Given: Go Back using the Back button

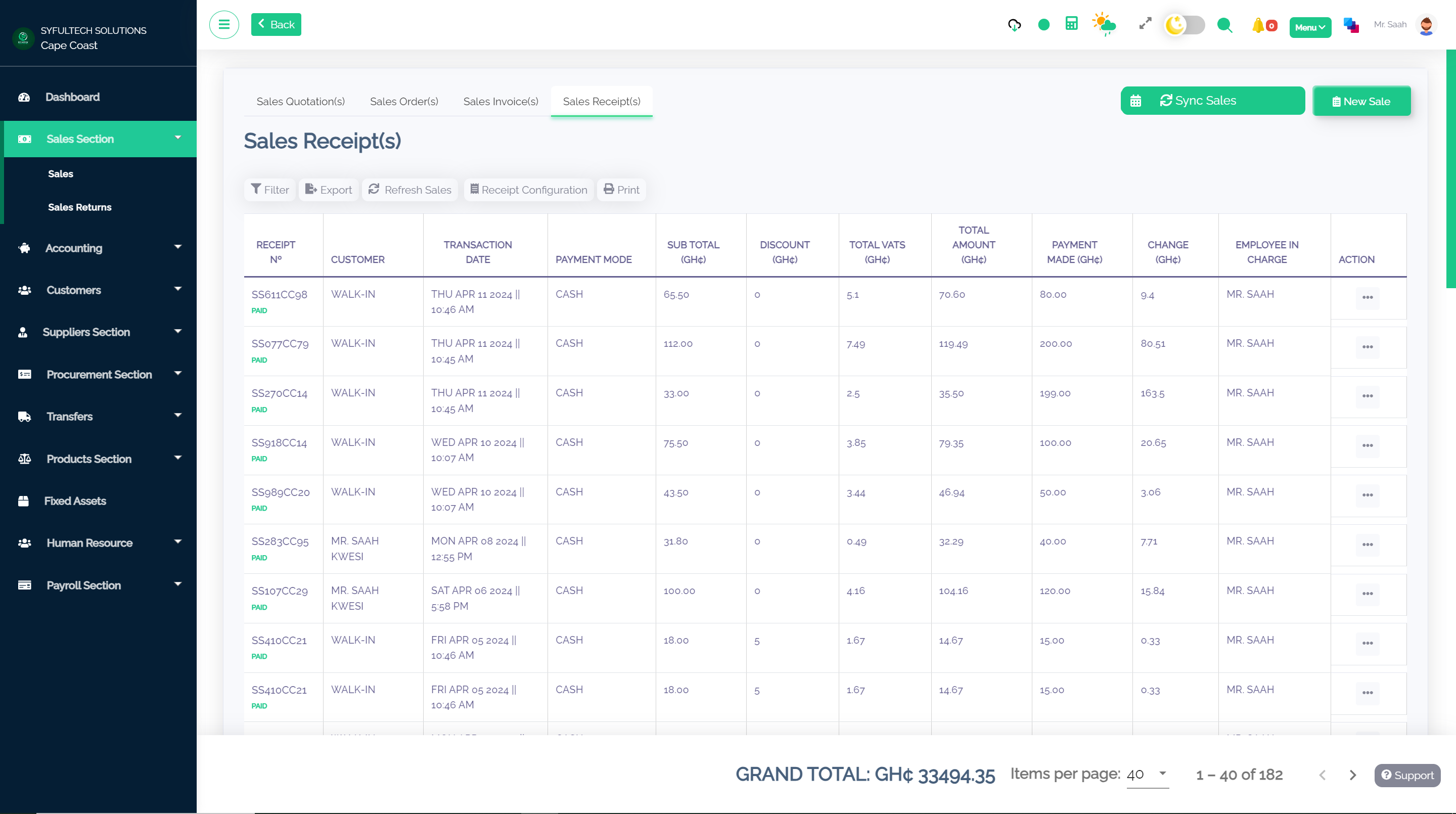Looking at the screenshot, I should pyautogui.click(x=276, y=24).
